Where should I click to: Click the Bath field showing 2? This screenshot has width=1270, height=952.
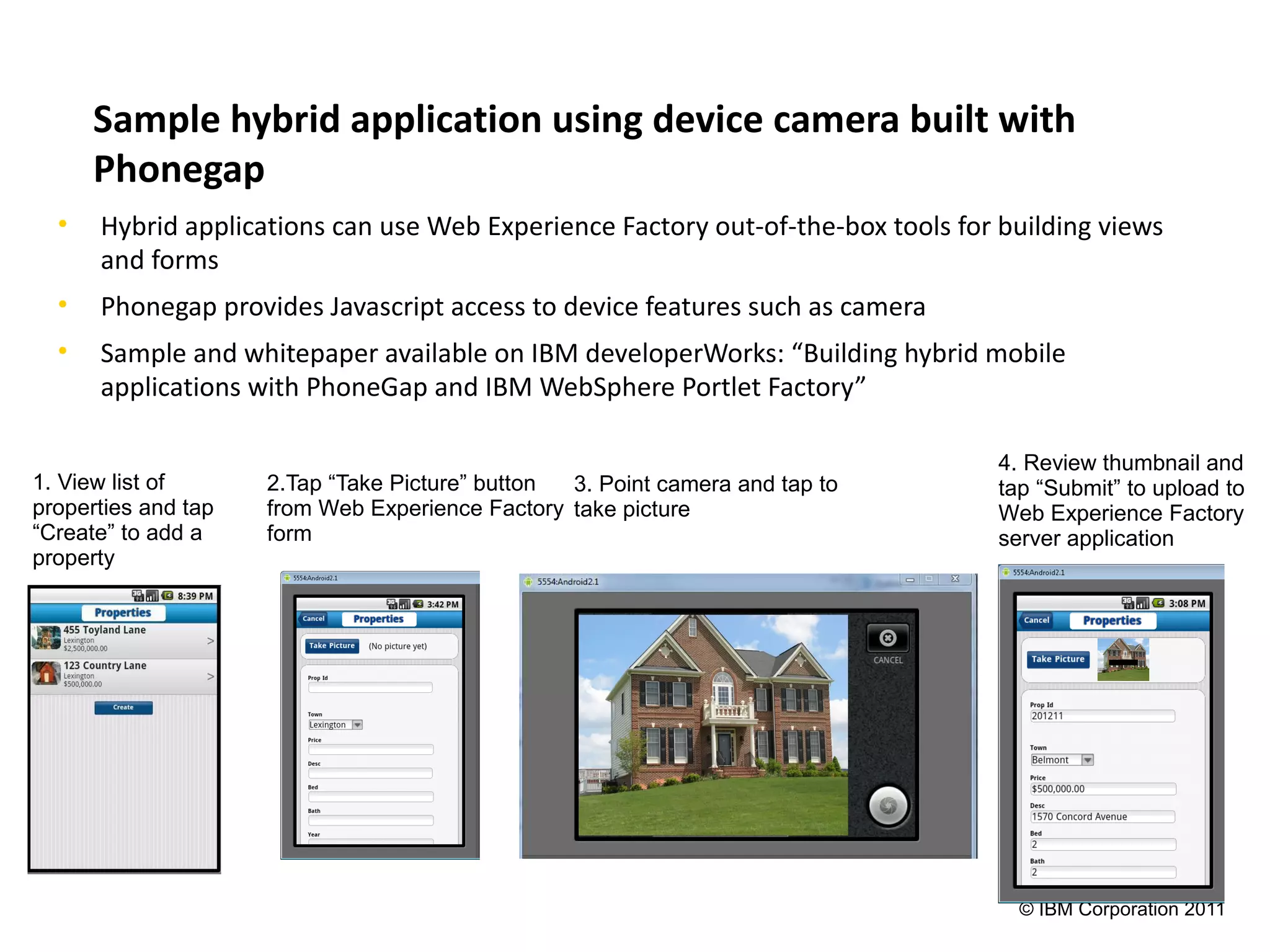[1103, 873]
